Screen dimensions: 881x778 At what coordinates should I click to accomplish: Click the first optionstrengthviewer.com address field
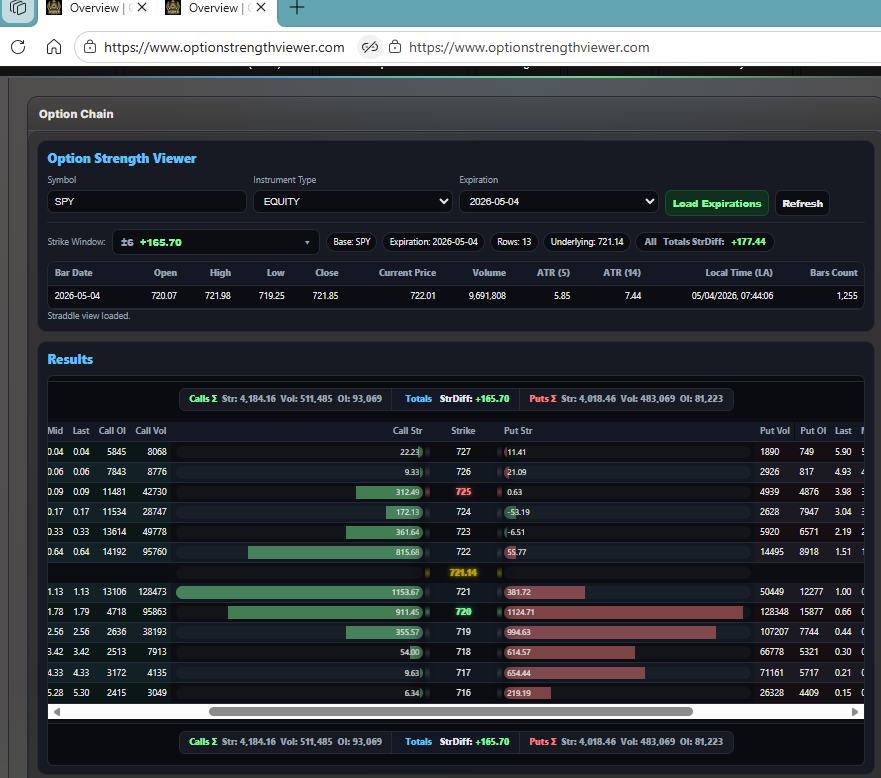(224, 47)
